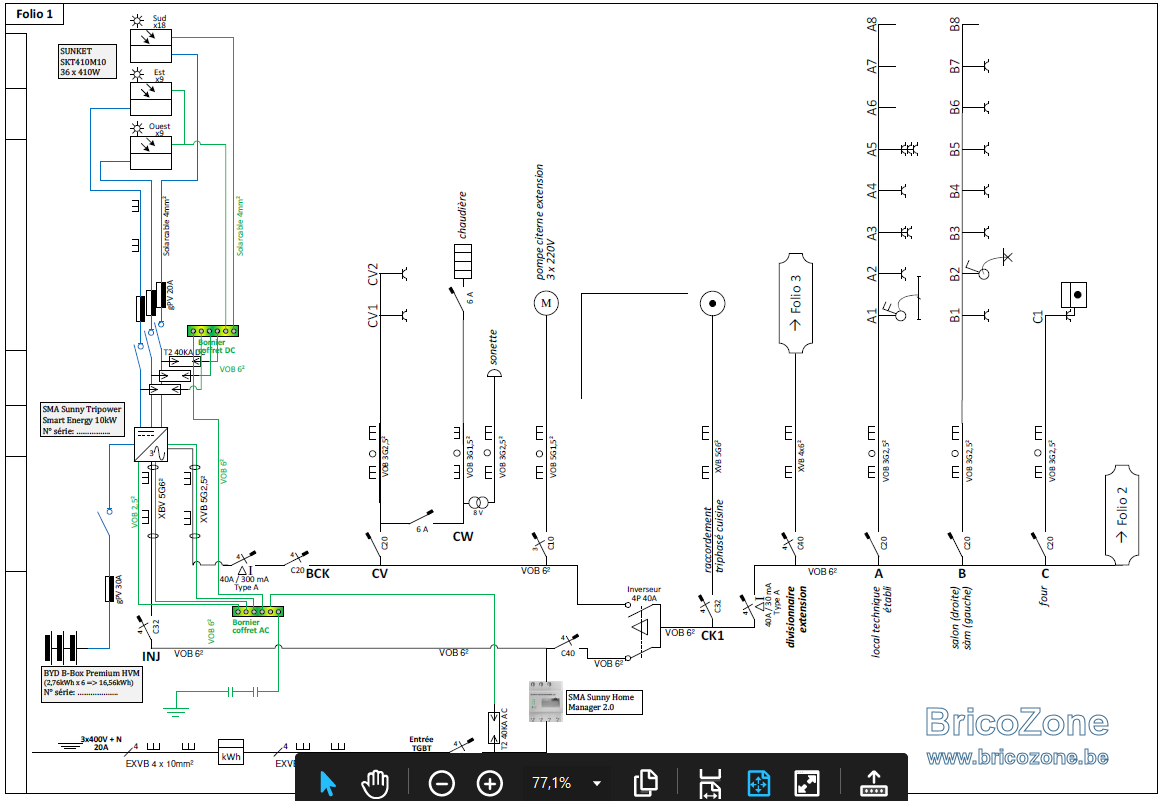Zoom out with the minus button
The image size is (1162, 801).
click(442, 783)
